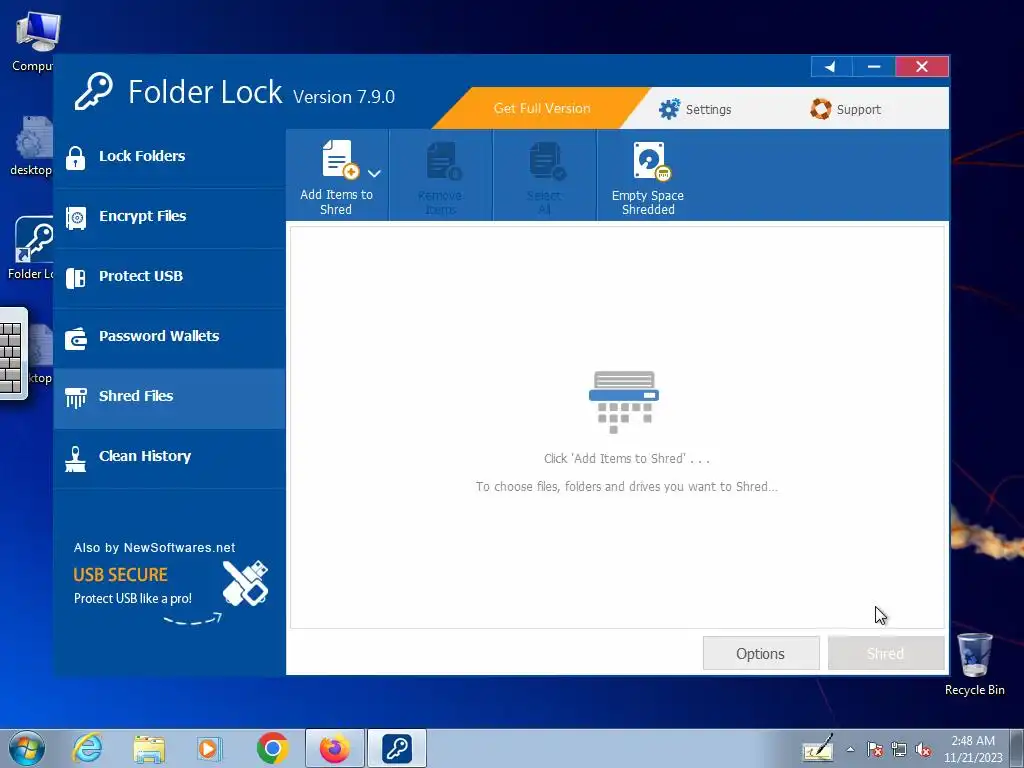Click the Shred Files shredder icon
Viewport: 1024px width, 768px height.
pyautogui.click(x=76, y=398)
